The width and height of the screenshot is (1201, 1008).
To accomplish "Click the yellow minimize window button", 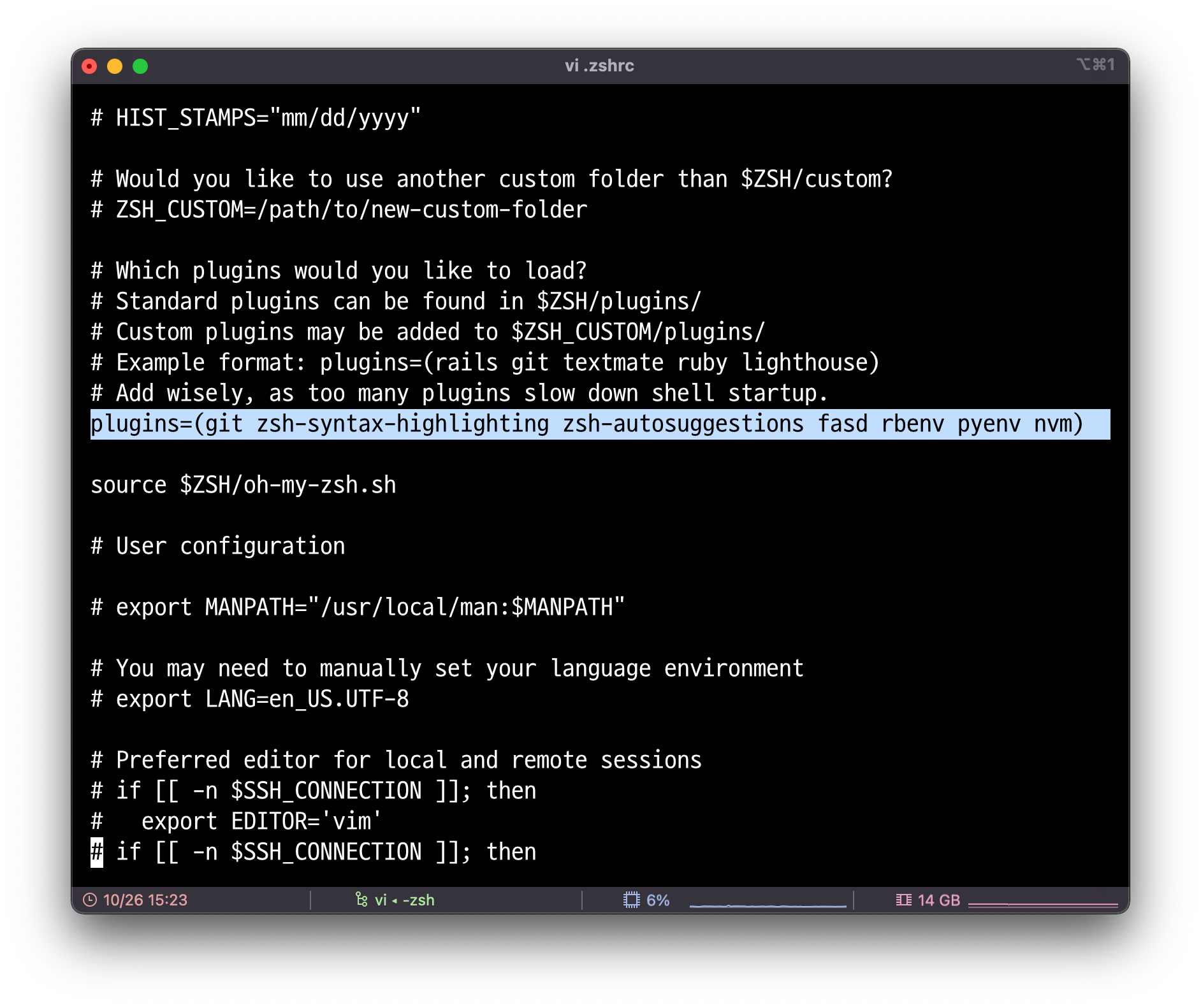I will (x=115, y=66).
